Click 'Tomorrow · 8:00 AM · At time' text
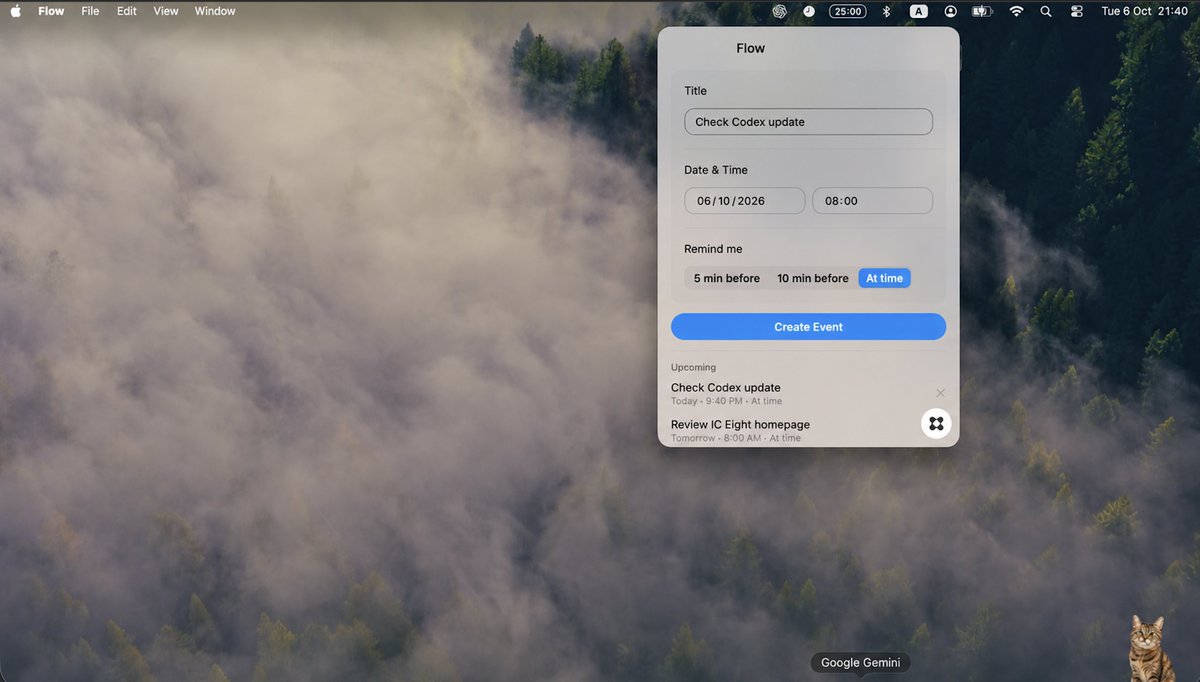The height and width of the screenshot is (682, 1200). [x=736, y=438]
